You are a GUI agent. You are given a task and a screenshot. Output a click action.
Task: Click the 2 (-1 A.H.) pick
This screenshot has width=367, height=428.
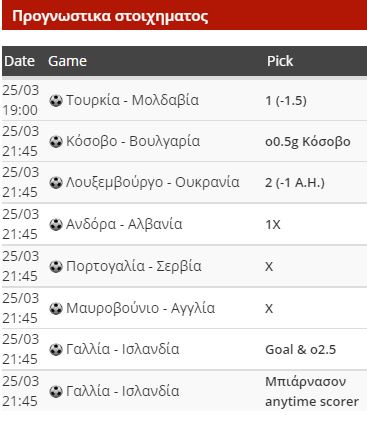pyautogui.click(x=295, y=183)
